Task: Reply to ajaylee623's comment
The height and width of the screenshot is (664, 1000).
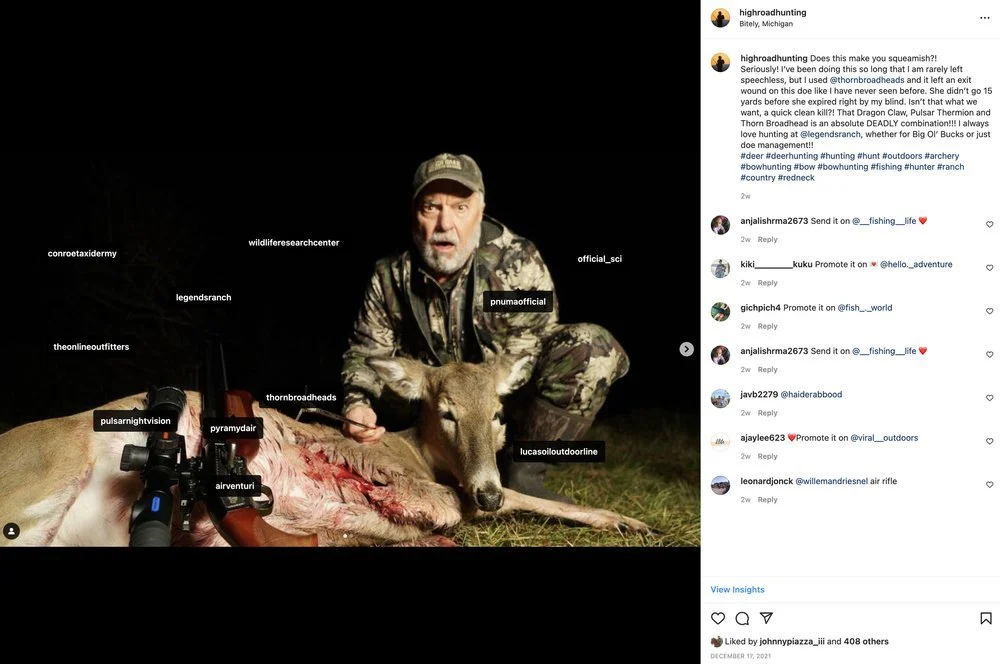Action: coord(767,456)
